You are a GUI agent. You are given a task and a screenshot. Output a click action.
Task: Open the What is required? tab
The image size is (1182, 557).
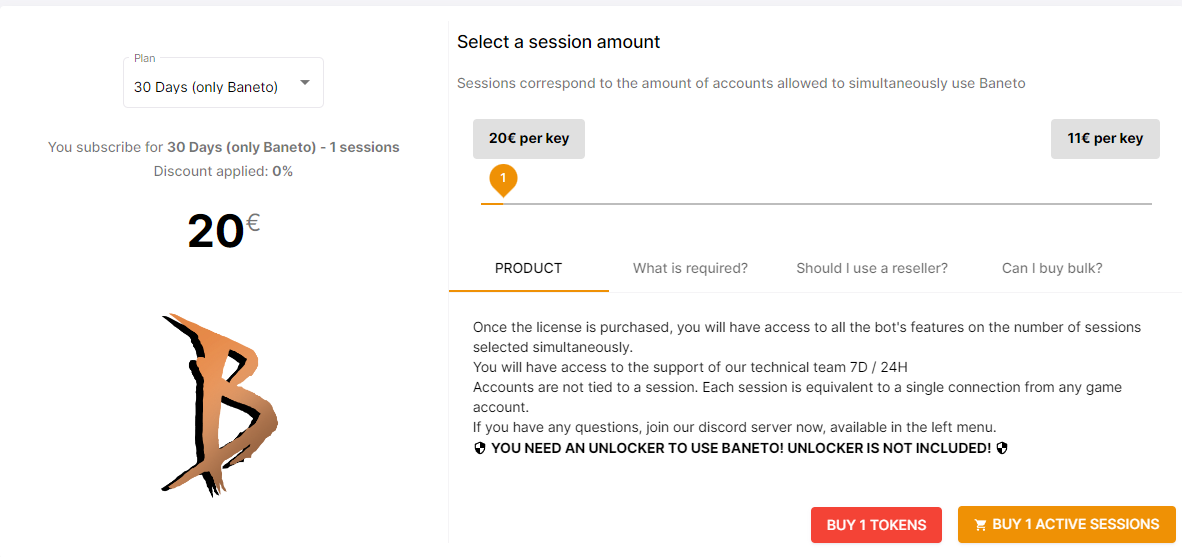click(691, 268)
